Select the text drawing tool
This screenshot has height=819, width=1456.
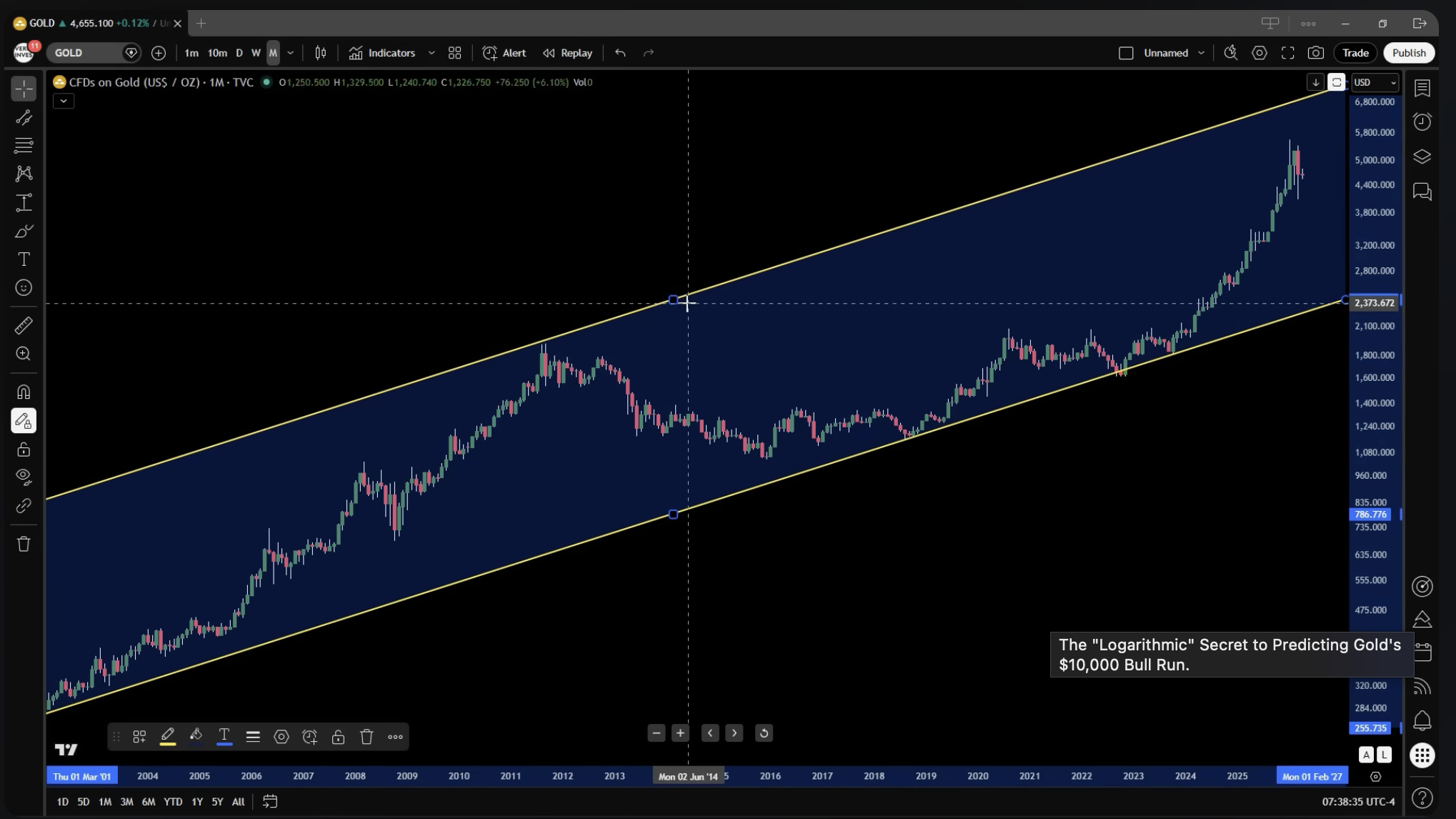pos(24,259)
